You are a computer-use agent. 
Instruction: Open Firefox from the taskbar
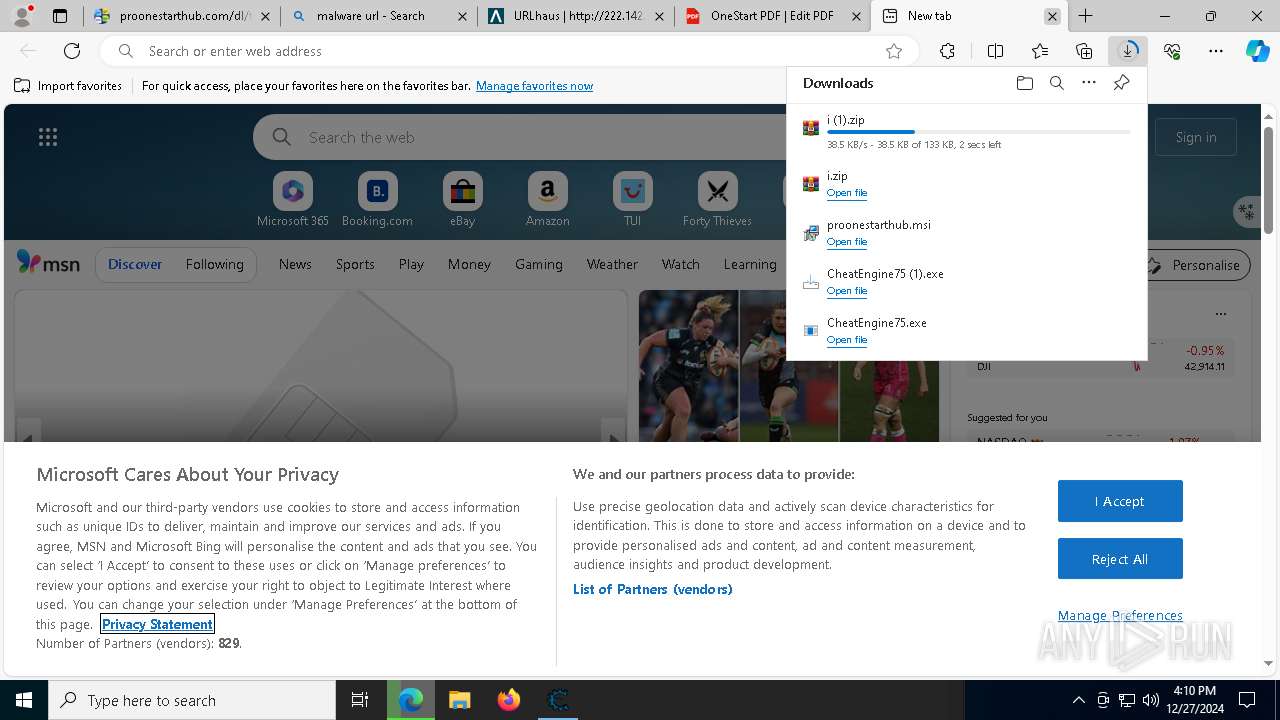coord(509,700)
